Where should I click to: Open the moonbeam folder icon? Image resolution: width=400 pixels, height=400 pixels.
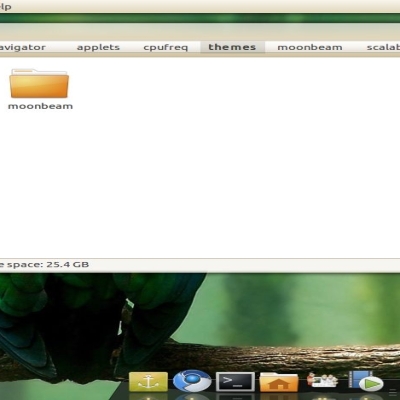click(39, 83)
